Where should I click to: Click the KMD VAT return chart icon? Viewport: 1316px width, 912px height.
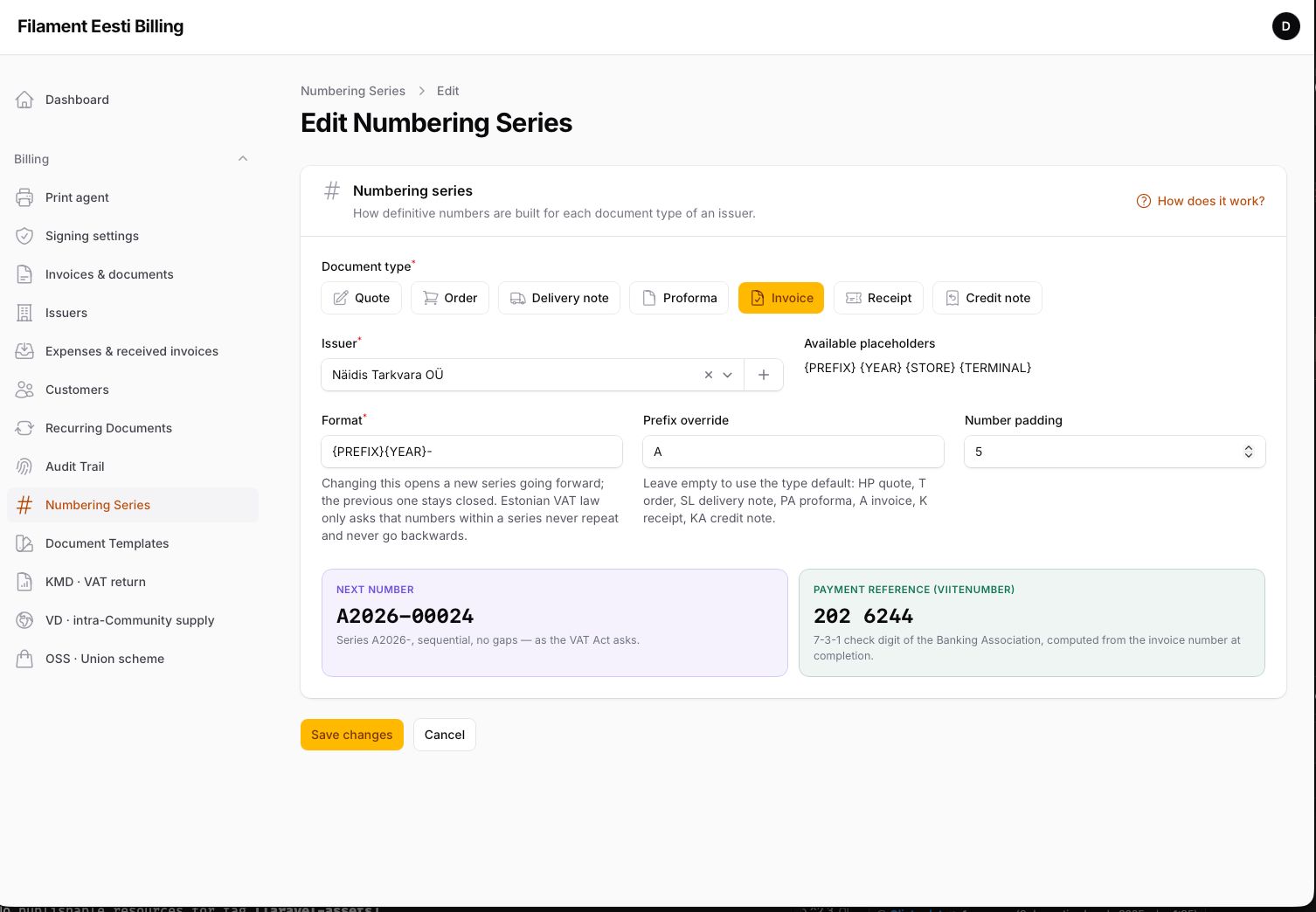[24, 582]
